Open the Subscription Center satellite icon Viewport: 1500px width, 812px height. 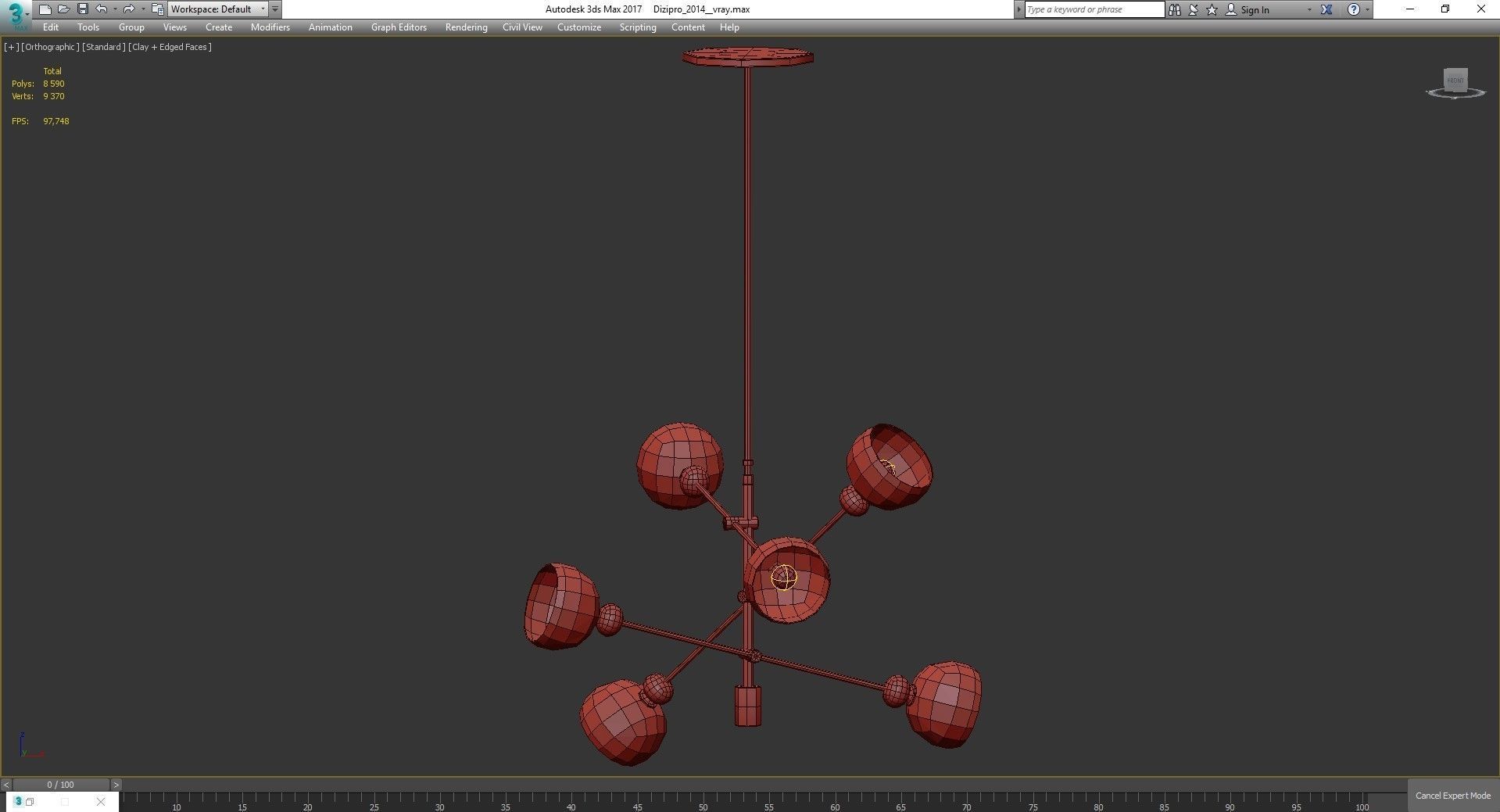(1194, 9)
